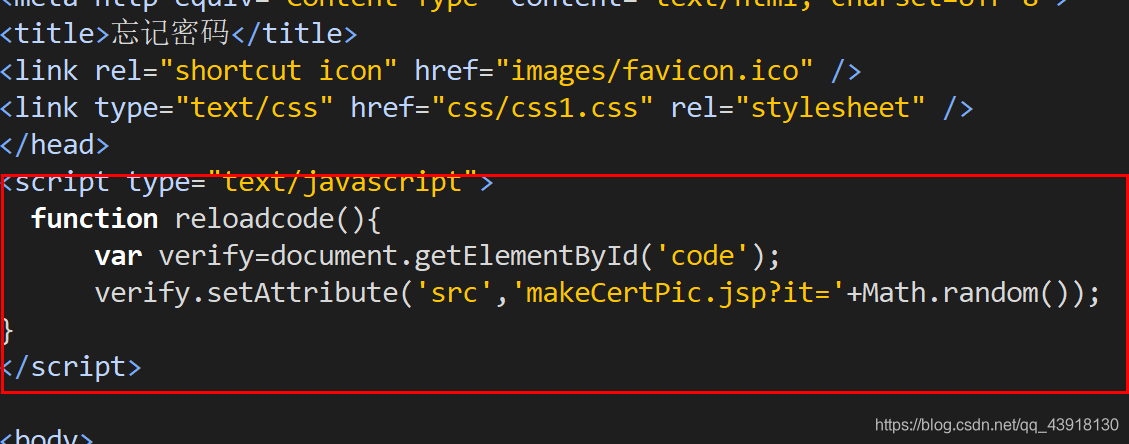The width and height of the screenshot is (1129, 444).
Task: Click the "css/css1.css" href string
Action: click(542, 107)
